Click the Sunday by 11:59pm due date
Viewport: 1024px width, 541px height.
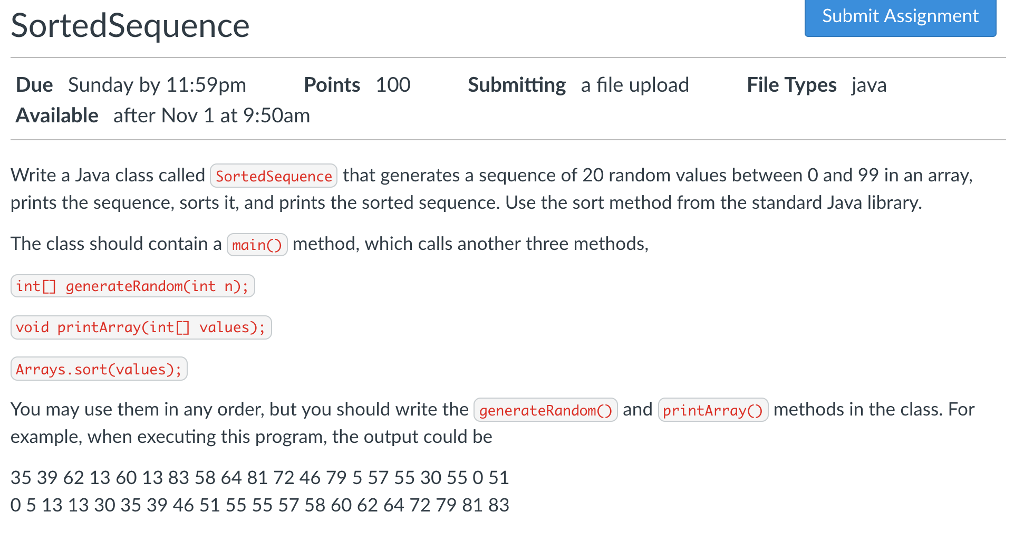point(157,85)
